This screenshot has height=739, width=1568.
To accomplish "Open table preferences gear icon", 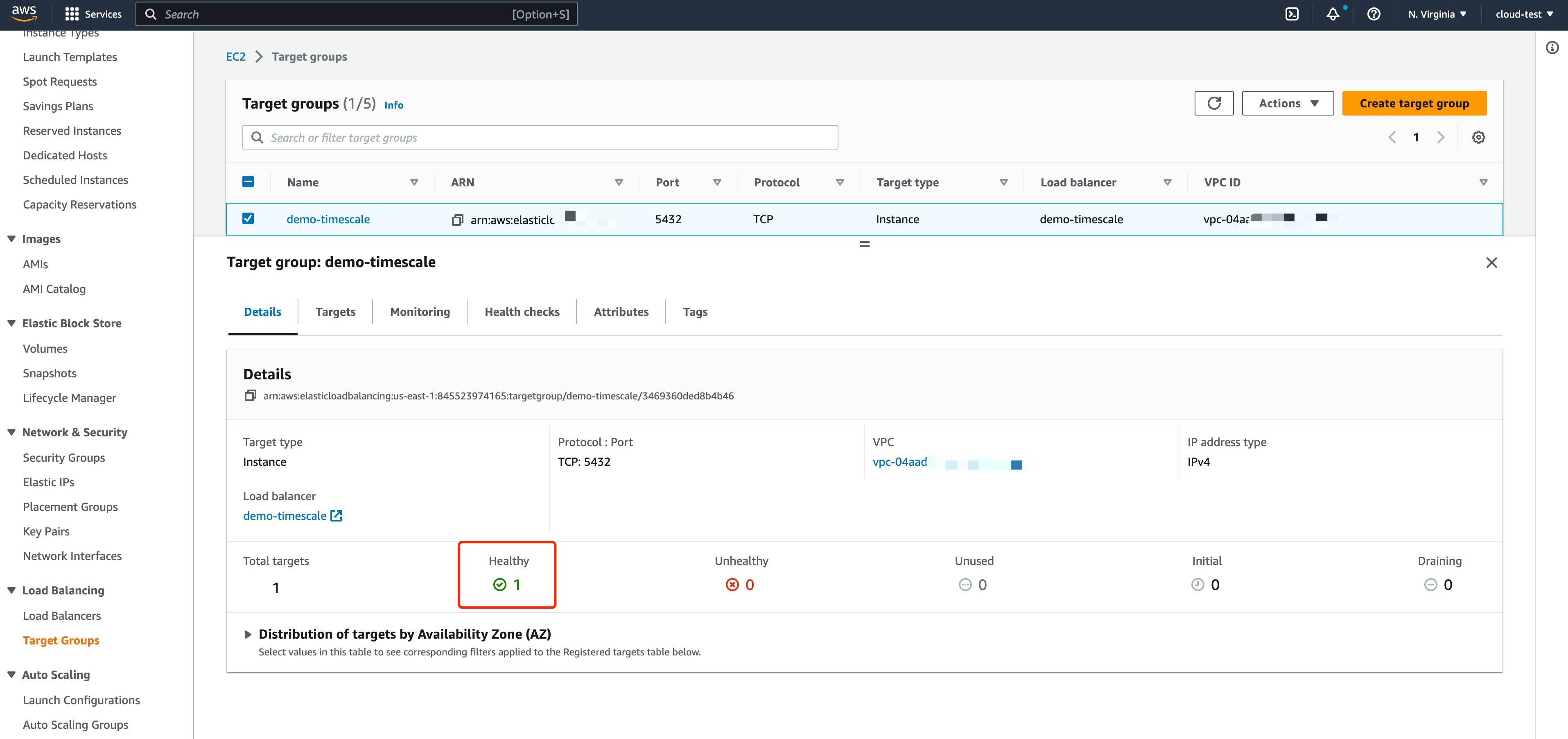I will [1478, 137].
